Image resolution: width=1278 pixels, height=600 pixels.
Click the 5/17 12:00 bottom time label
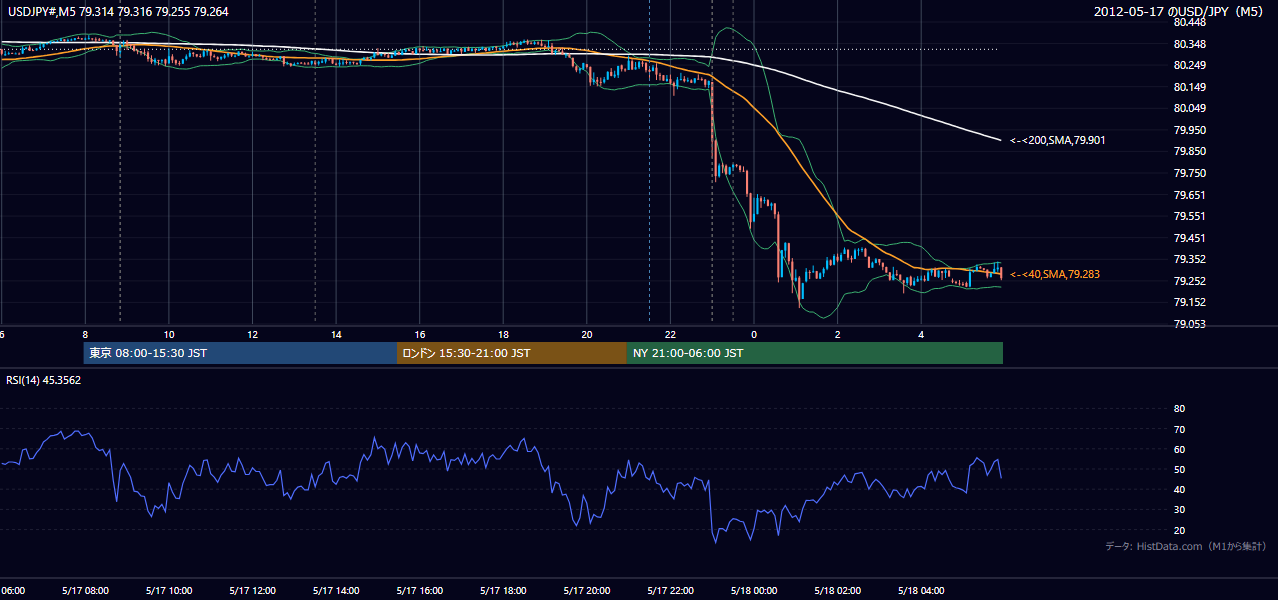tap(252, 591)
